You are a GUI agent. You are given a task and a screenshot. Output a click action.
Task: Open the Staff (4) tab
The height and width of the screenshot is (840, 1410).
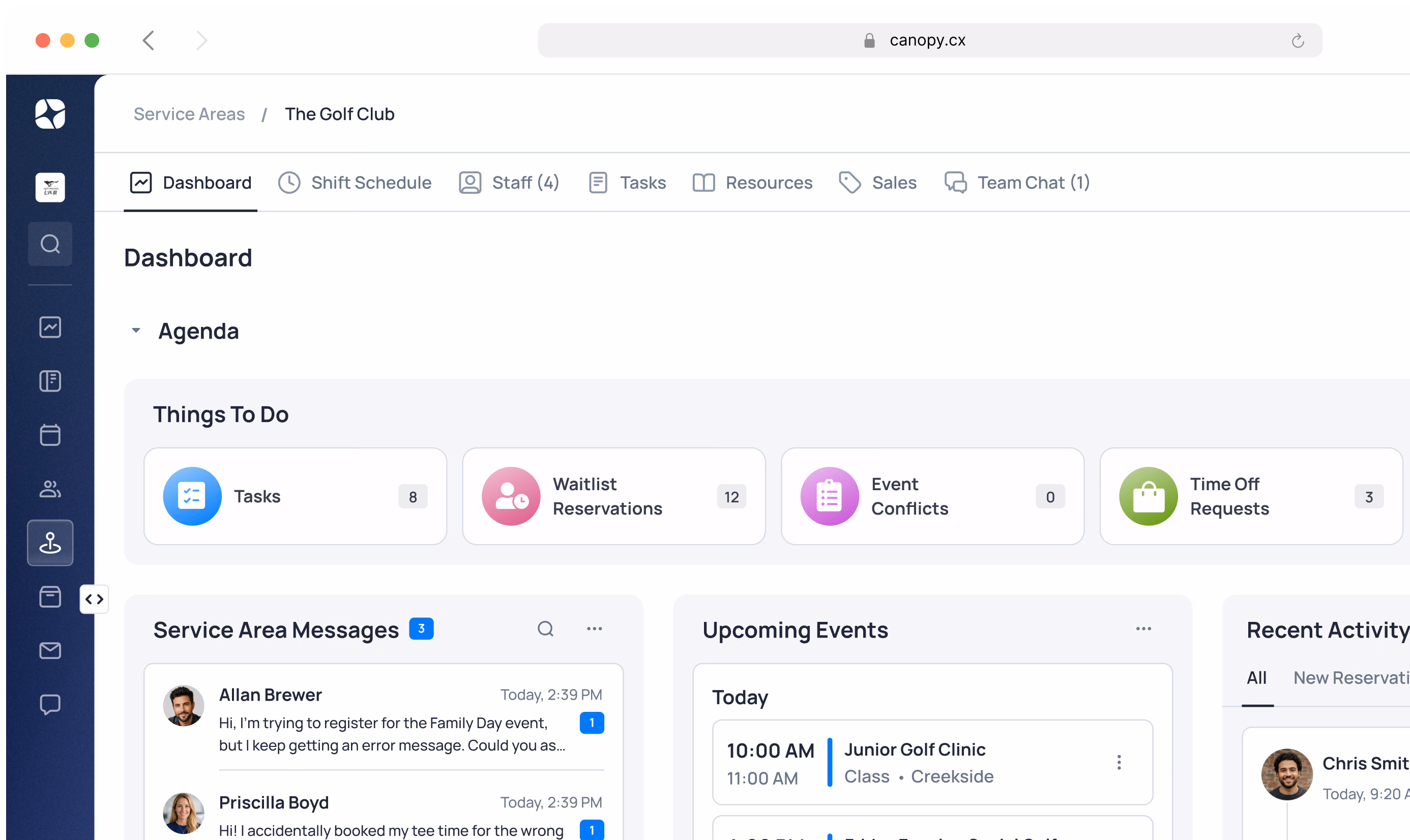pyautogui.click(x=509, y=183)
